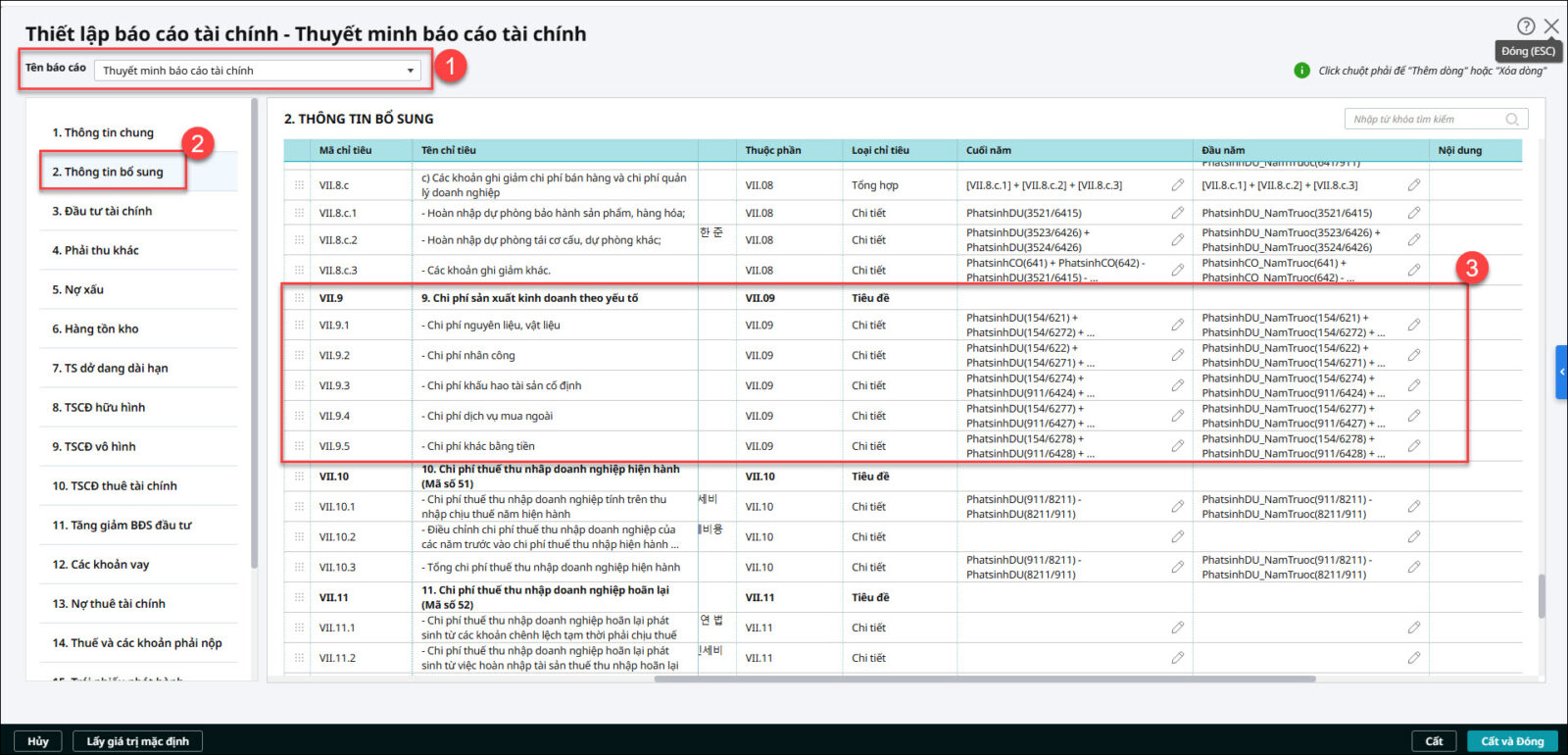Edit Cuối năm formula for row VII.9.1

point(1177,325)
